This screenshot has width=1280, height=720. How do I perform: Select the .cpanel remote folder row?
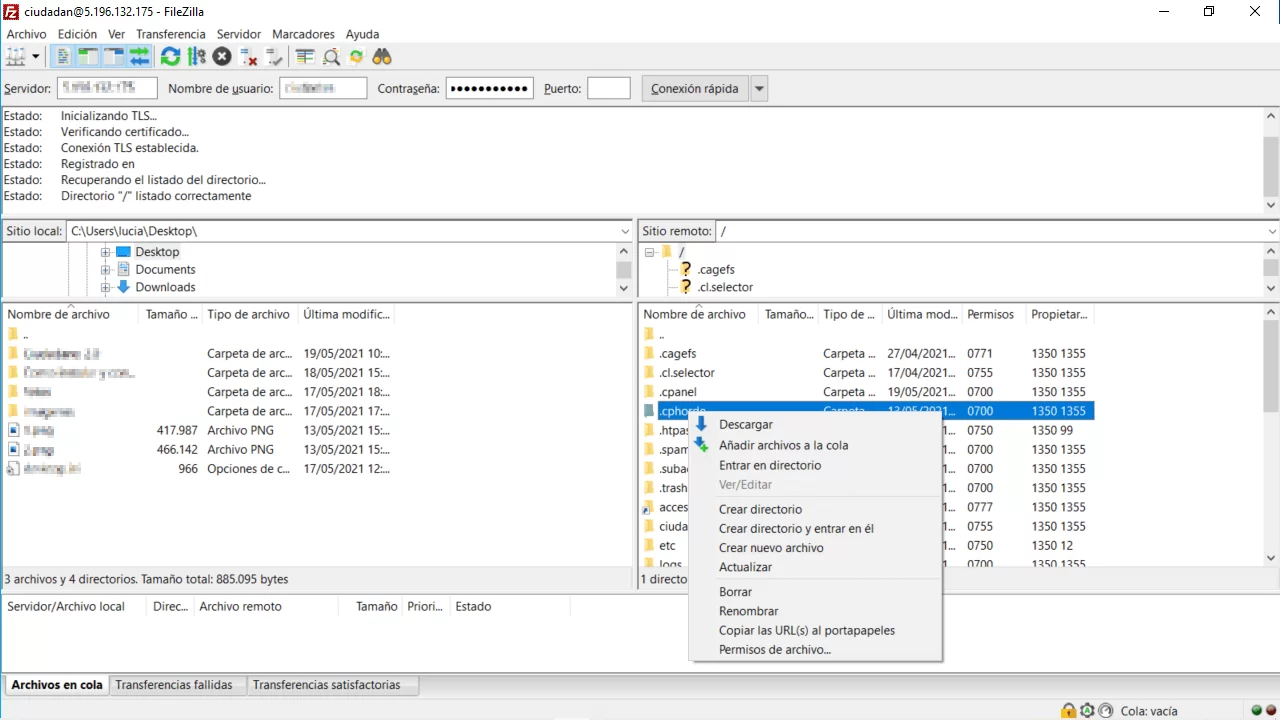click(867, 392)
